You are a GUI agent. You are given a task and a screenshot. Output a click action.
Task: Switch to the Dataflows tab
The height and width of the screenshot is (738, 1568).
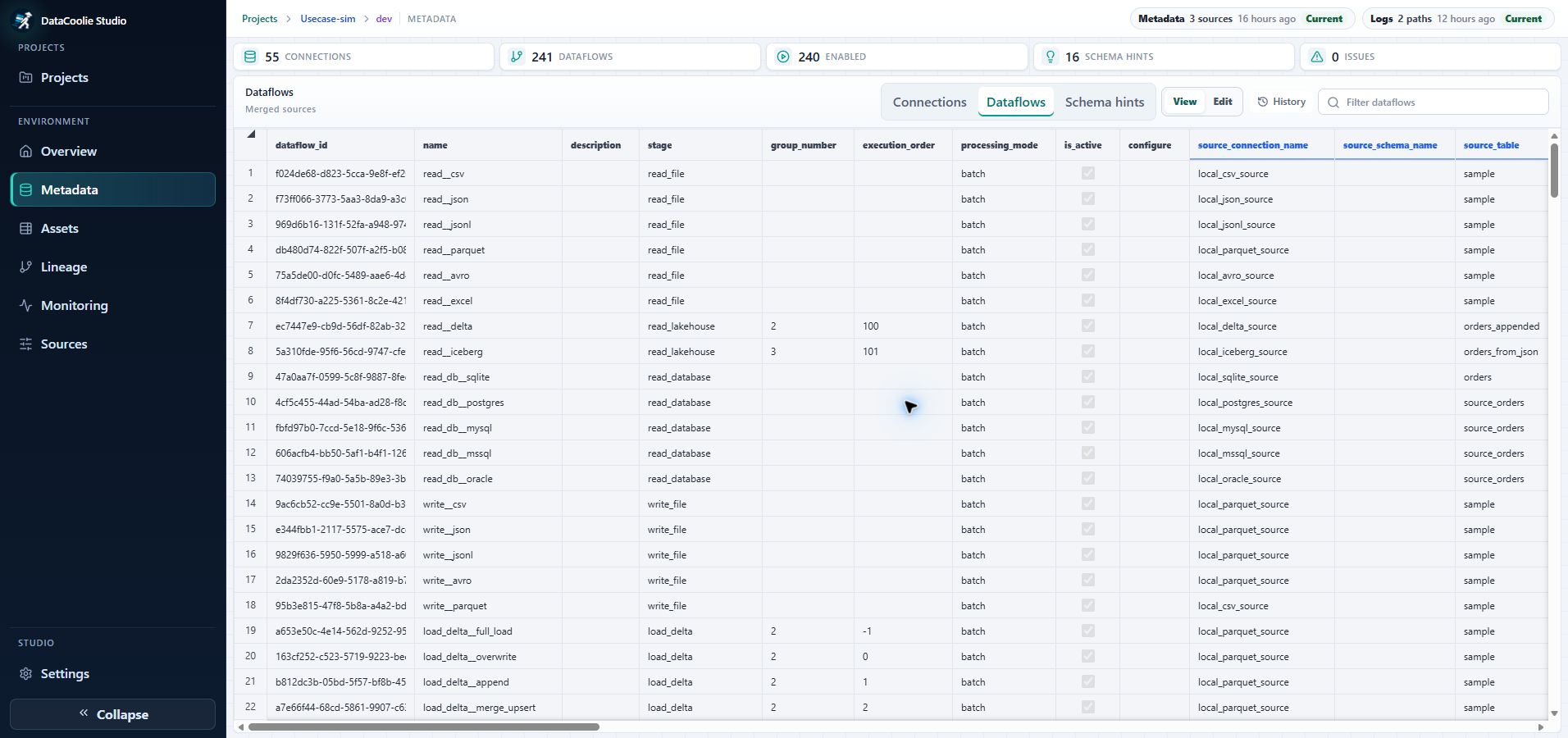(x=1015, y=102)
